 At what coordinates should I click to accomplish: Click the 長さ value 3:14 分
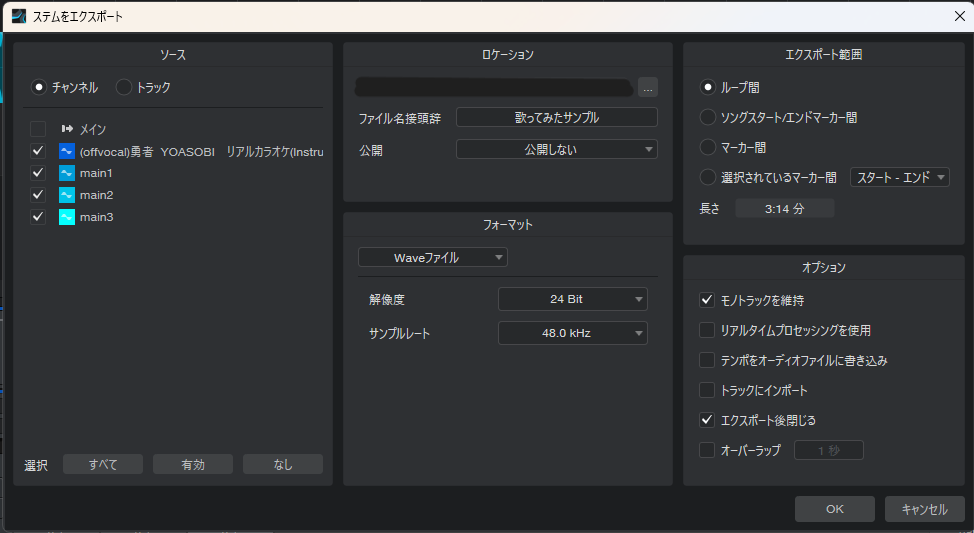pos(785,209)
